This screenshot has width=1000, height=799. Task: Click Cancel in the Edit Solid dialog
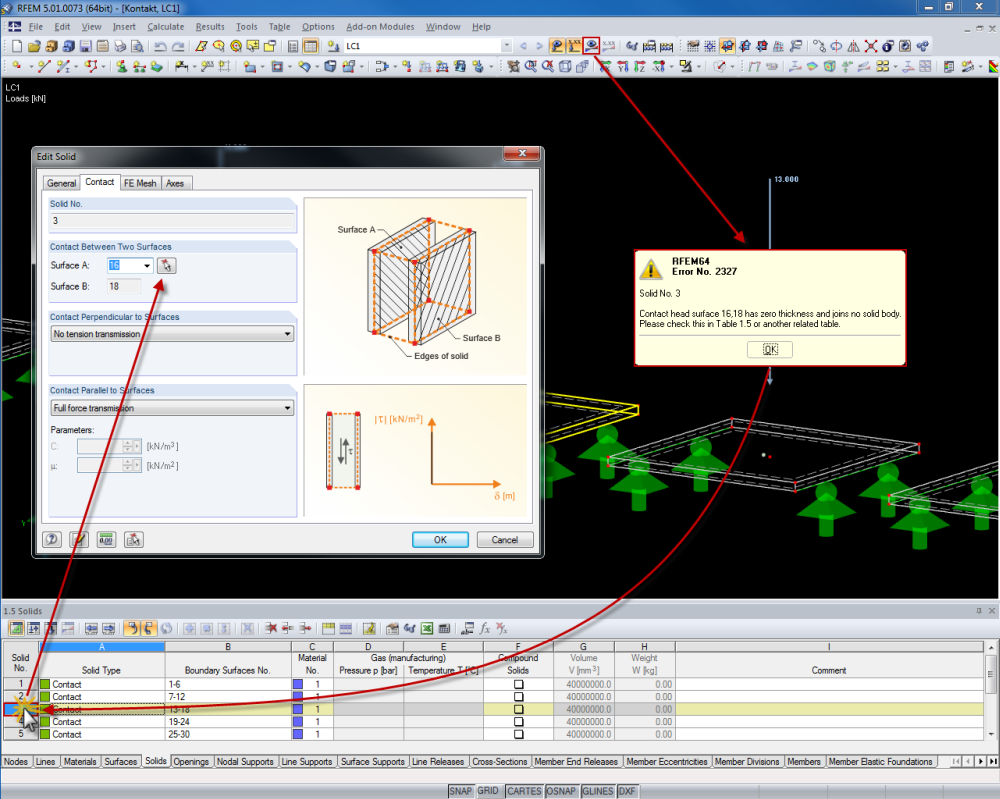pos(504,539)
